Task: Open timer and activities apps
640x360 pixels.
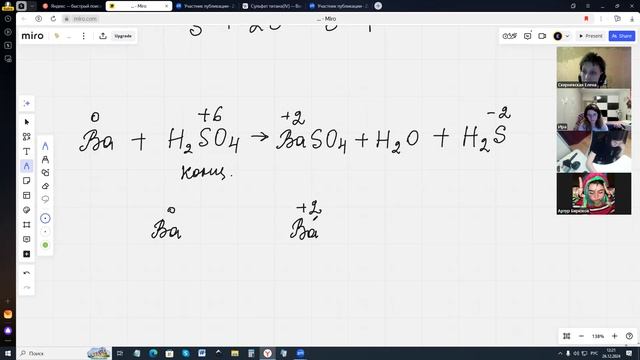Action: [509, 36]
